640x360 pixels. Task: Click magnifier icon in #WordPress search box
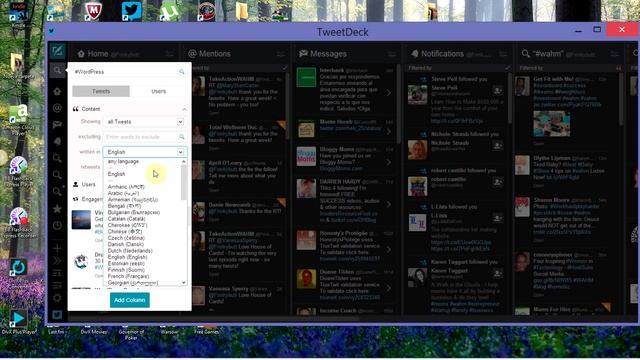coord(182,72)
